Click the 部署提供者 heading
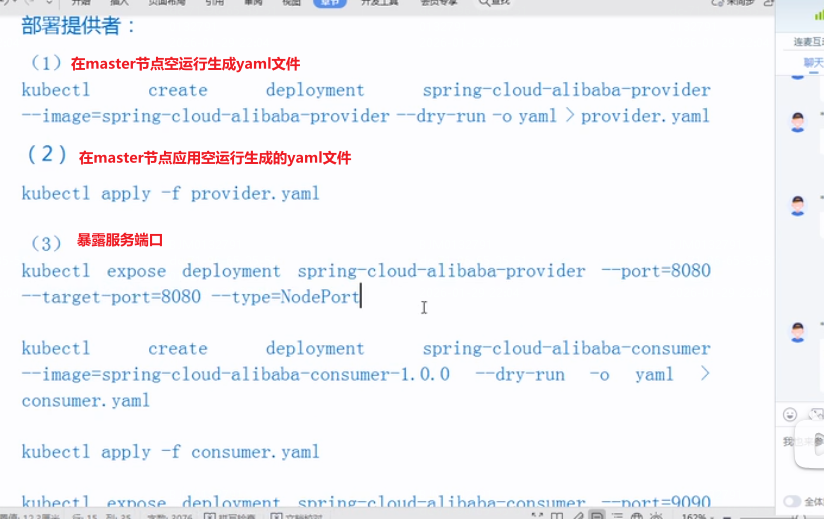This screenshot has width=824, height=519. [78, 26]
